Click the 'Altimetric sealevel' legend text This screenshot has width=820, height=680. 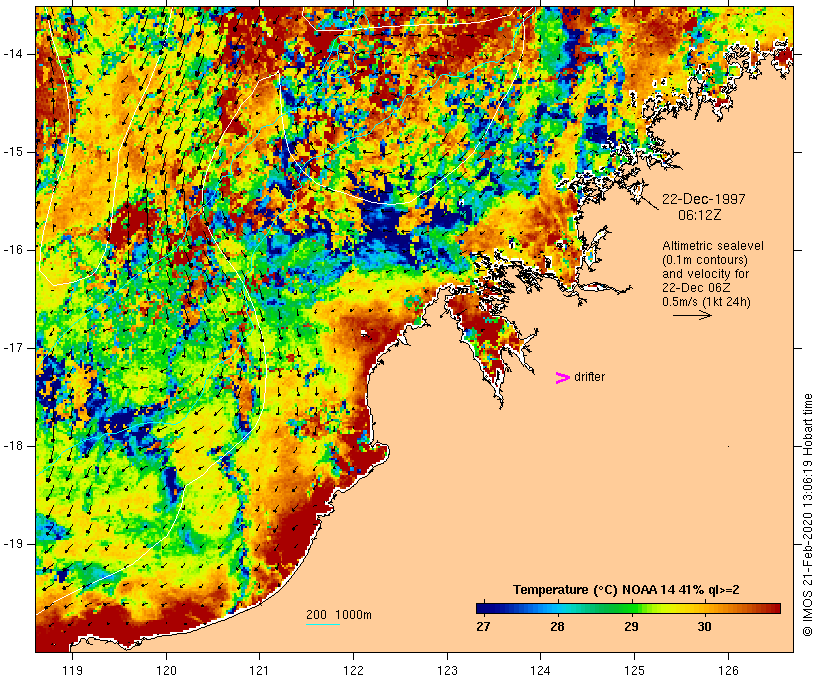pyautogui.click(x=705, y=246)
